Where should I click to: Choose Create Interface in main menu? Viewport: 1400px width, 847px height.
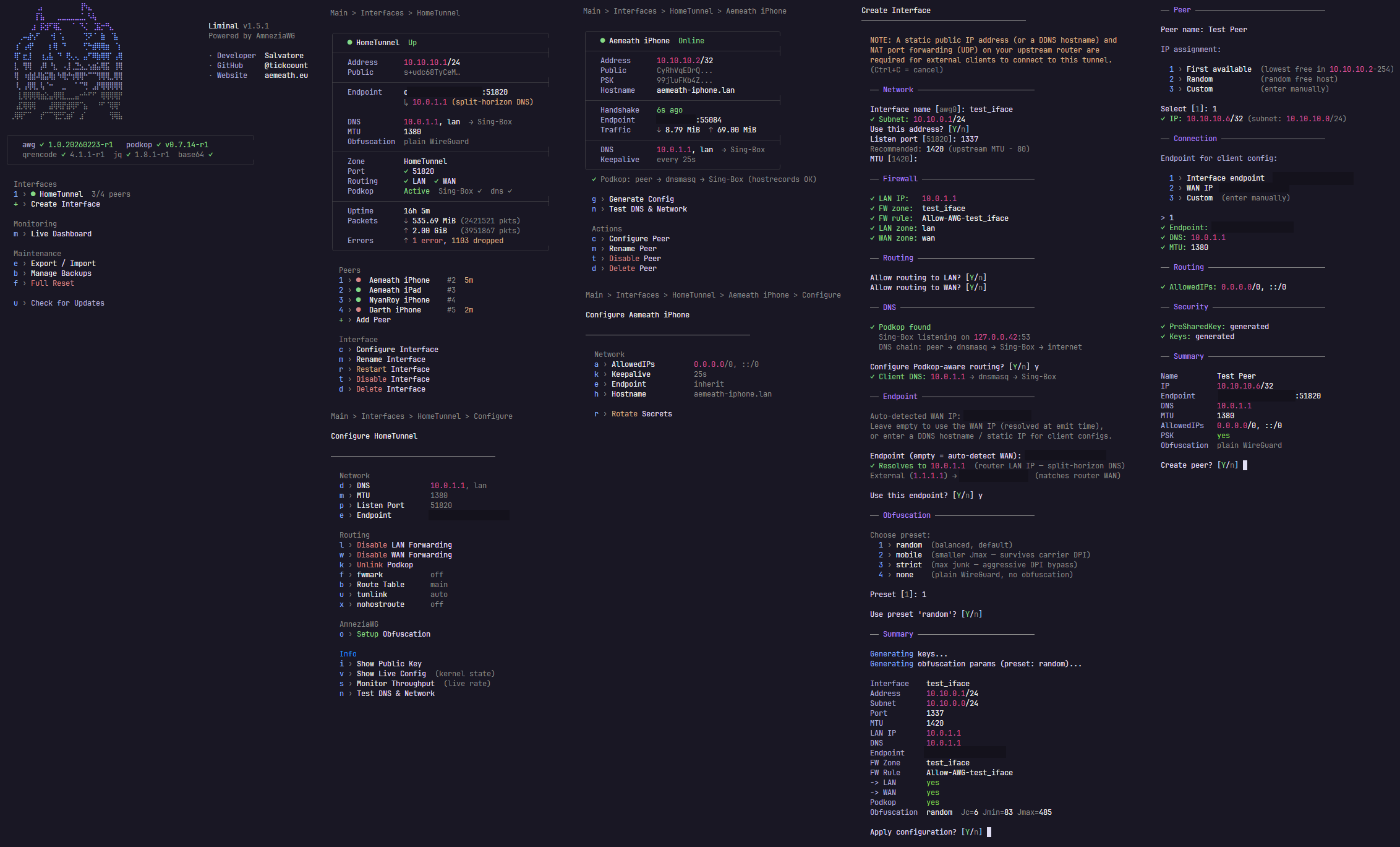click(x=57, y=204)
